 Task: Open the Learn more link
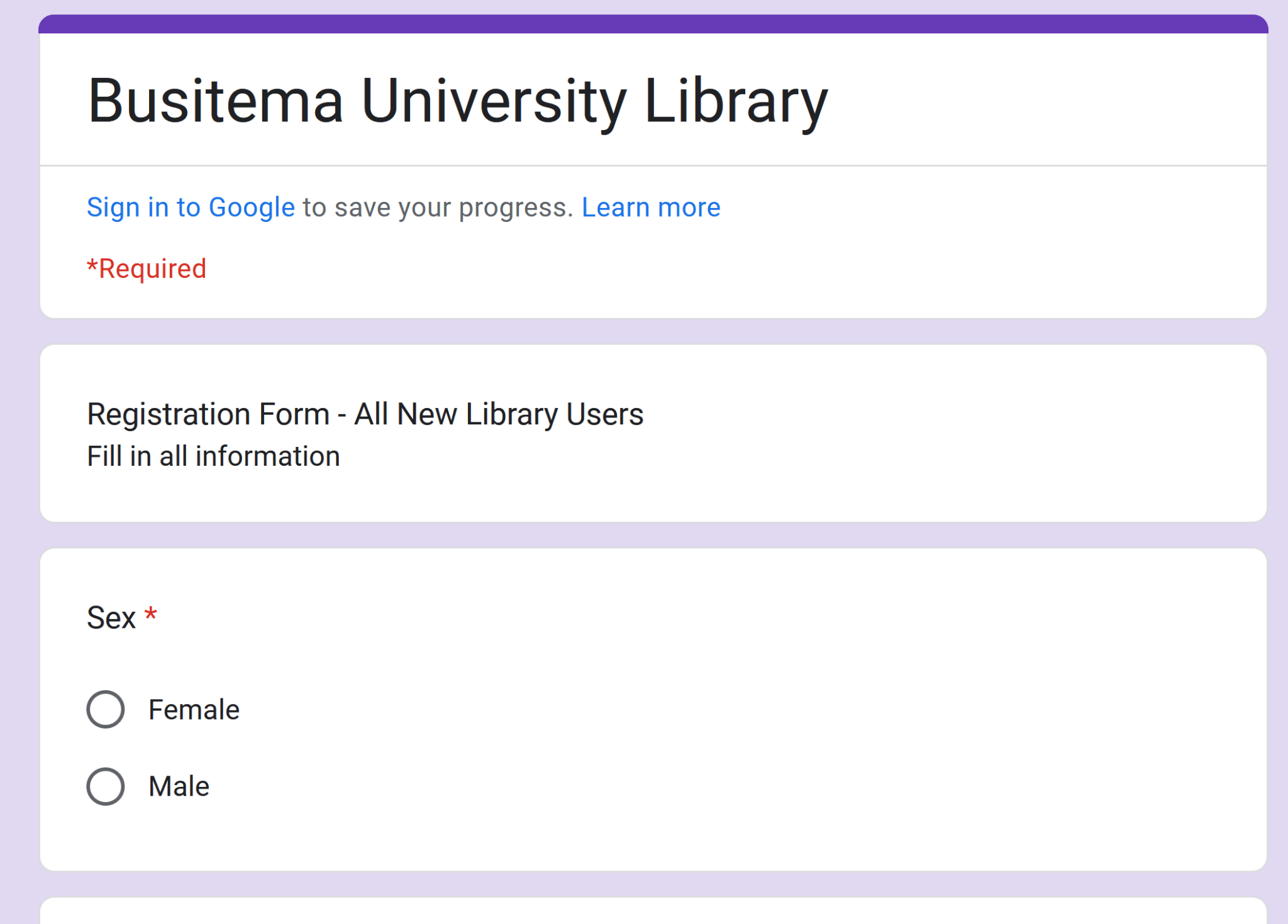[x=650, y=207]
